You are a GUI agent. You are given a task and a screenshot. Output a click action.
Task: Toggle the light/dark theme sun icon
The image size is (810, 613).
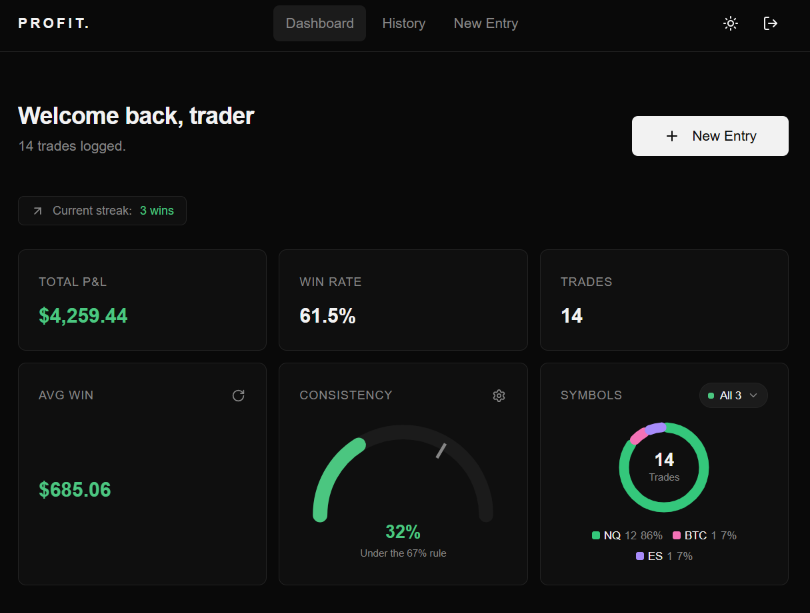click(x=730, y=23)
